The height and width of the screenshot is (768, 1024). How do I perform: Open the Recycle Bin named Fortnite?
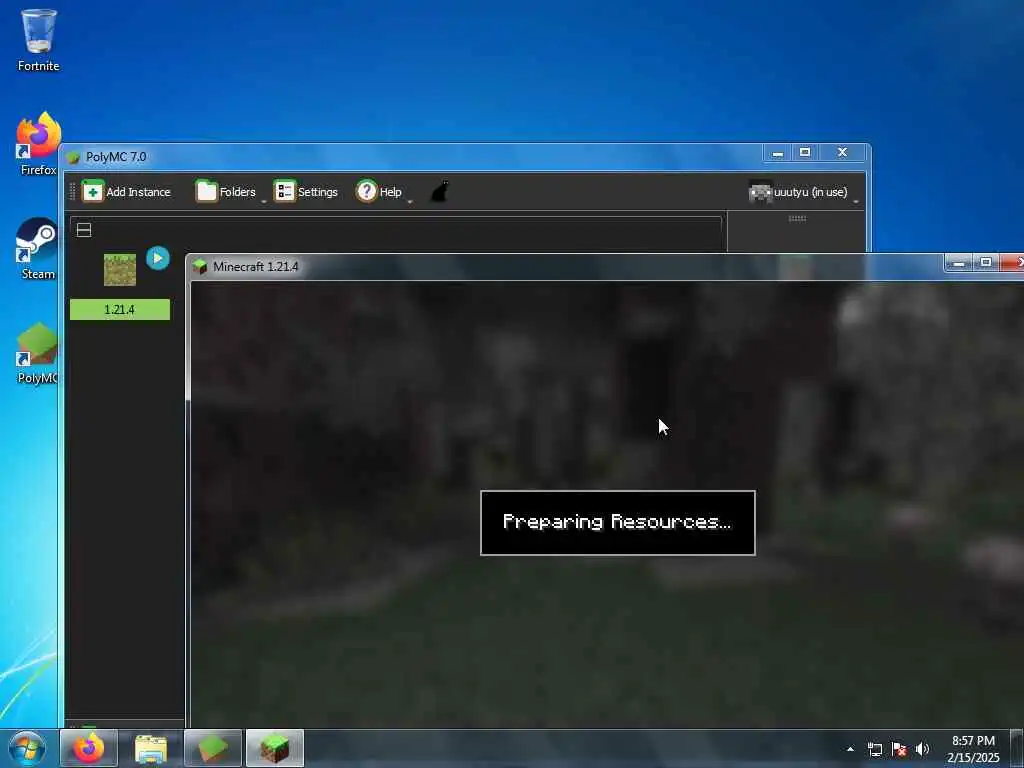click(39, 39)
